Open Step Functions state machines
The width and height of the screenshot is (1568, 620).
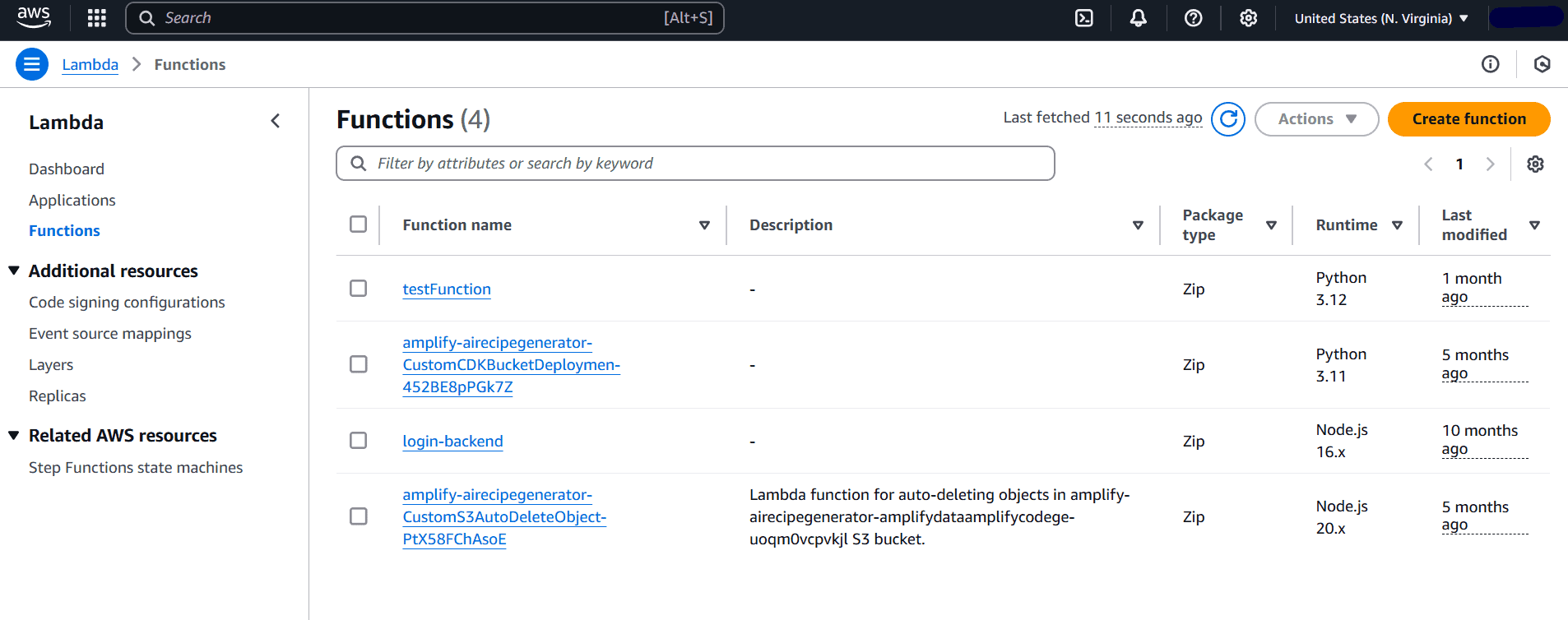[136, 467]
